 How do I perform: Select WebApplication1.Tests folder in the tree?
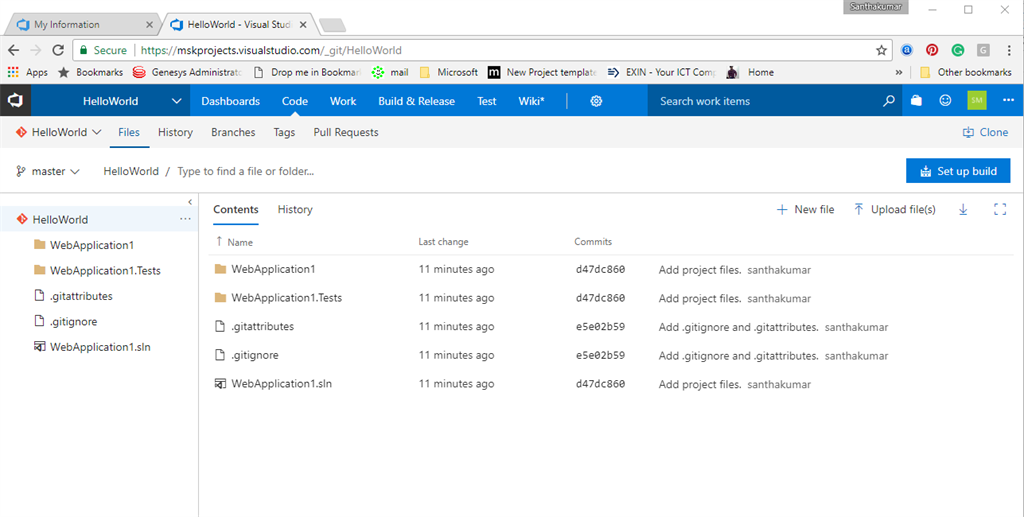(105, 271)
